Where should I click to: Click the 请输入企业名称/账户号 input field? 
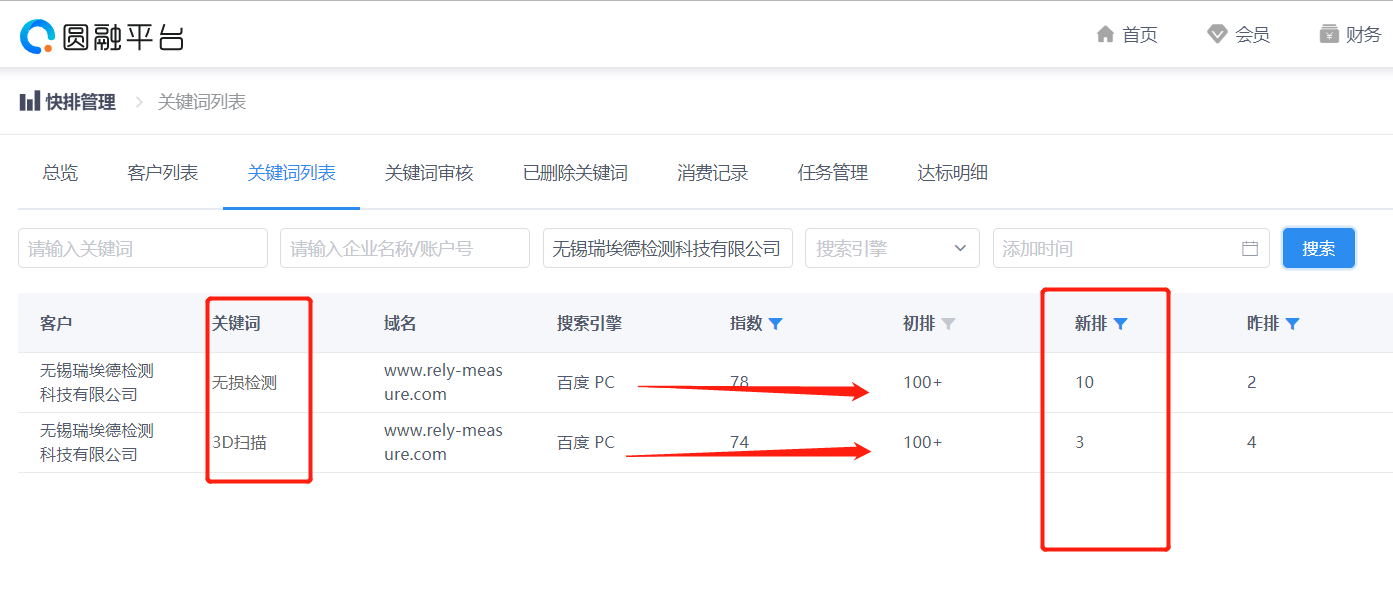404,248
